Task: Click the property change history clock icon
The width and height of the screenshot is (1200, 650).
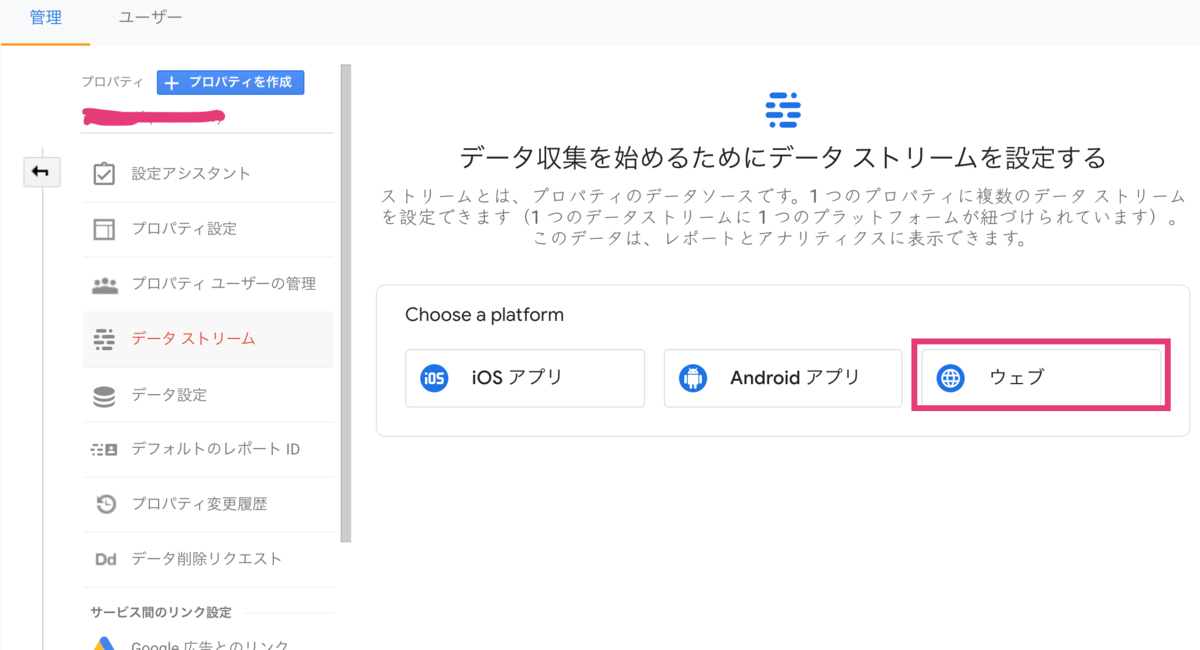Action: point(104,504)
